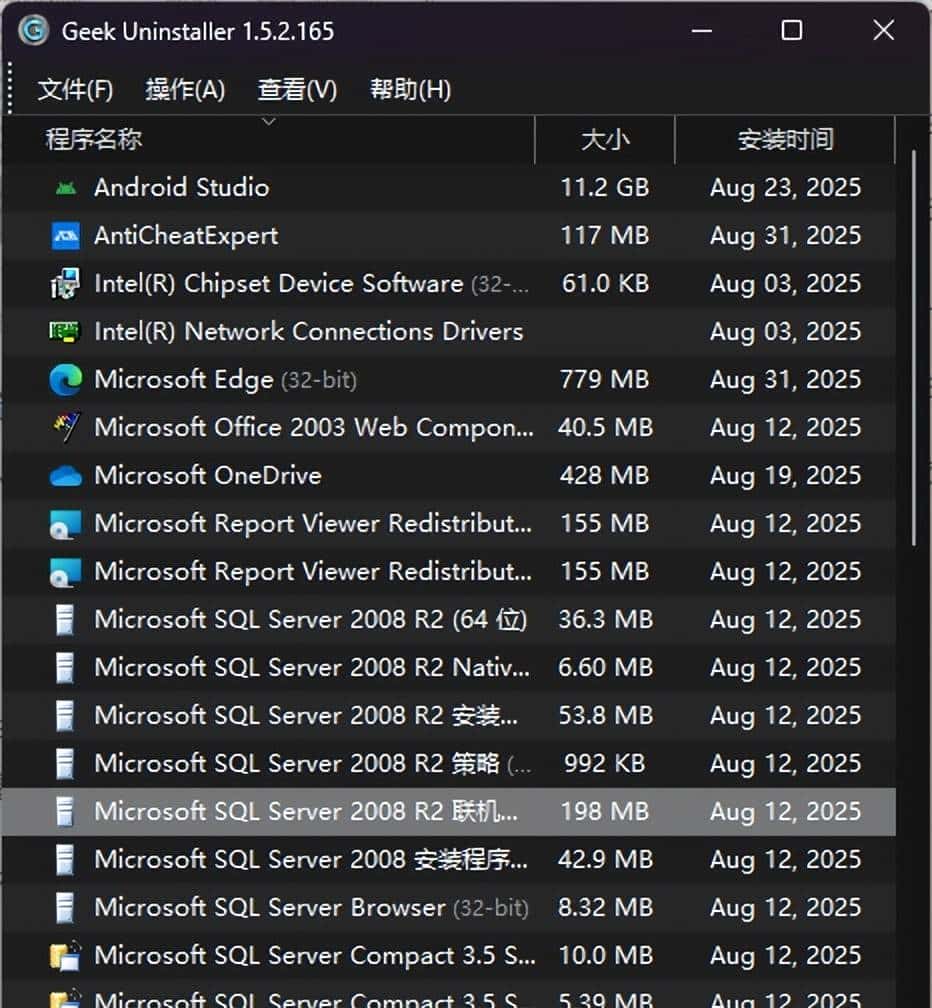932x1008 pixels.
Task: Click the AntiCheatExpert program icon
Action: [65, 235]
